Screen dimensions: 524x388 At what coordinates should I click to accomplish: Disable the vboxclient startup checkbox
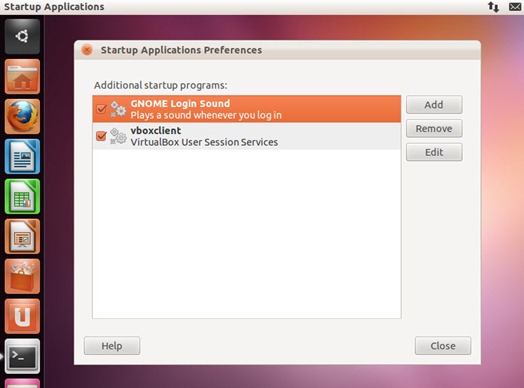(101, 136)
